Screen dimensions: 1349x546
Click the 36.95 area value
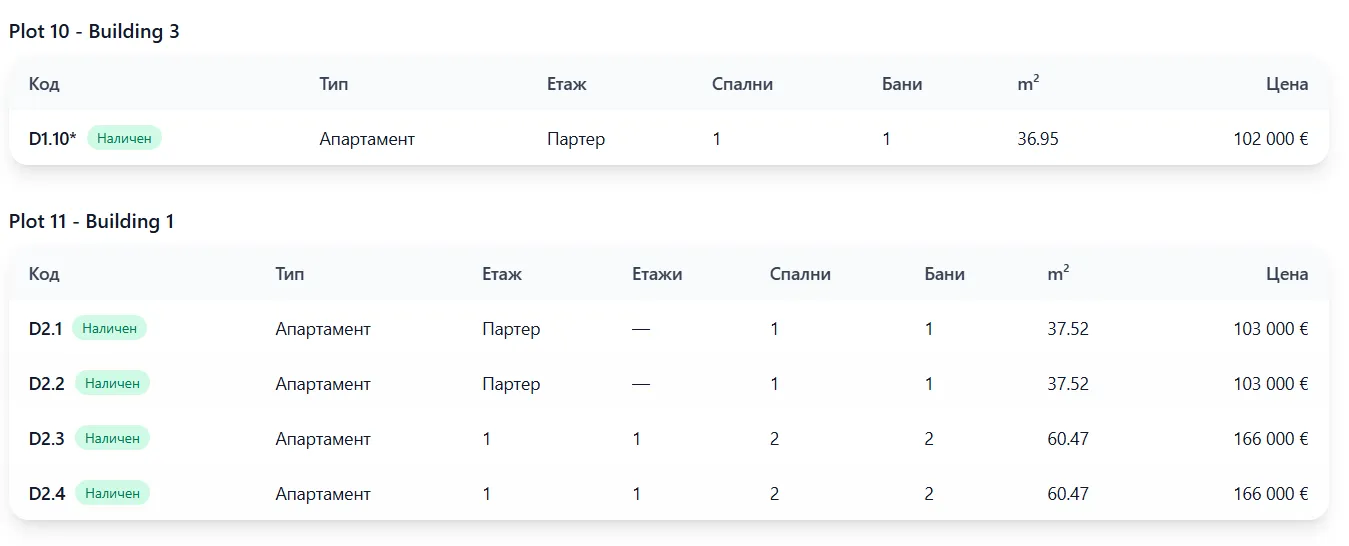(1037, 139)
